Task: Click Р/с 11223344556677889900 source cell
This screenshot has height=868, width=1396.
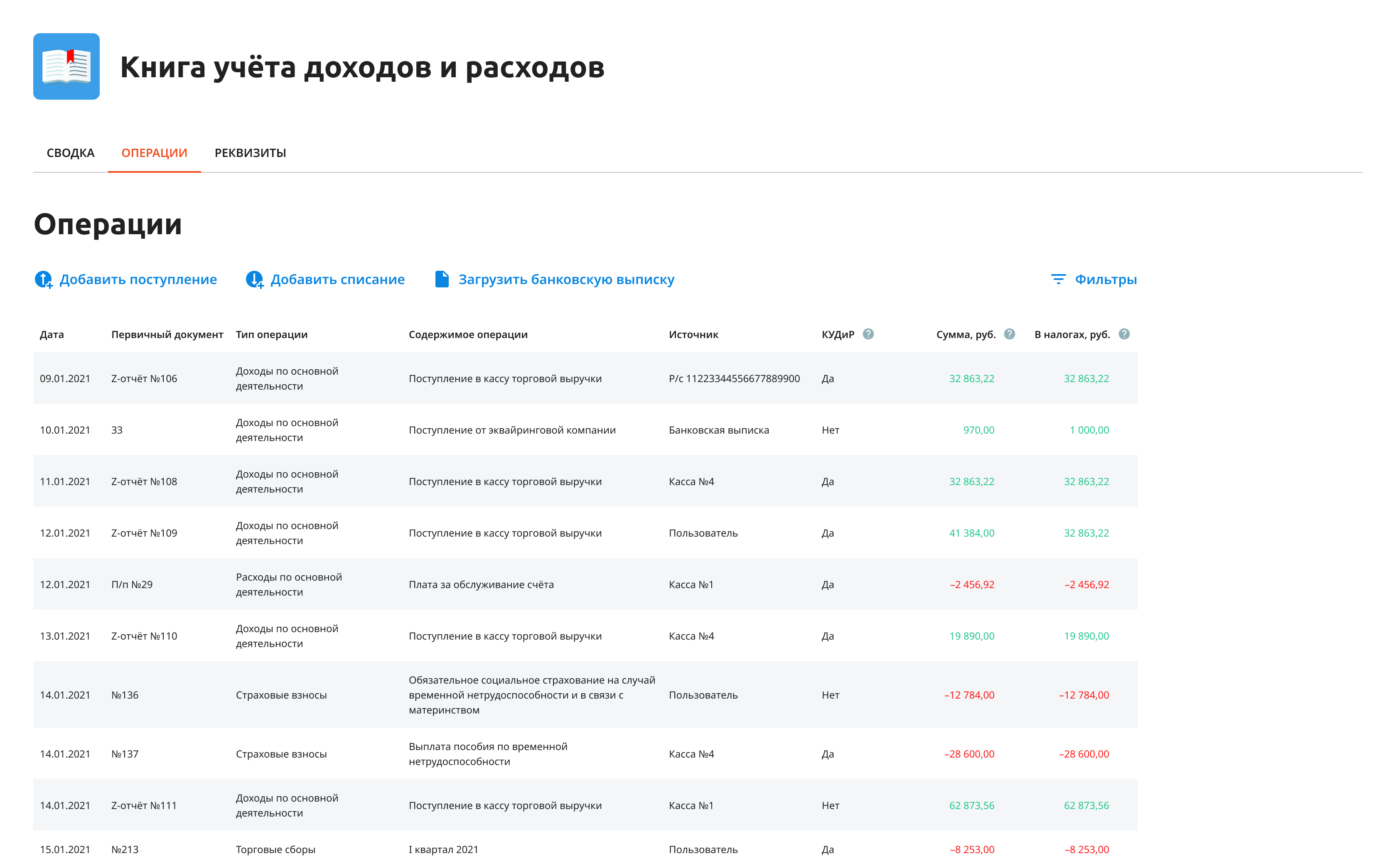Action: coord(734,379)
